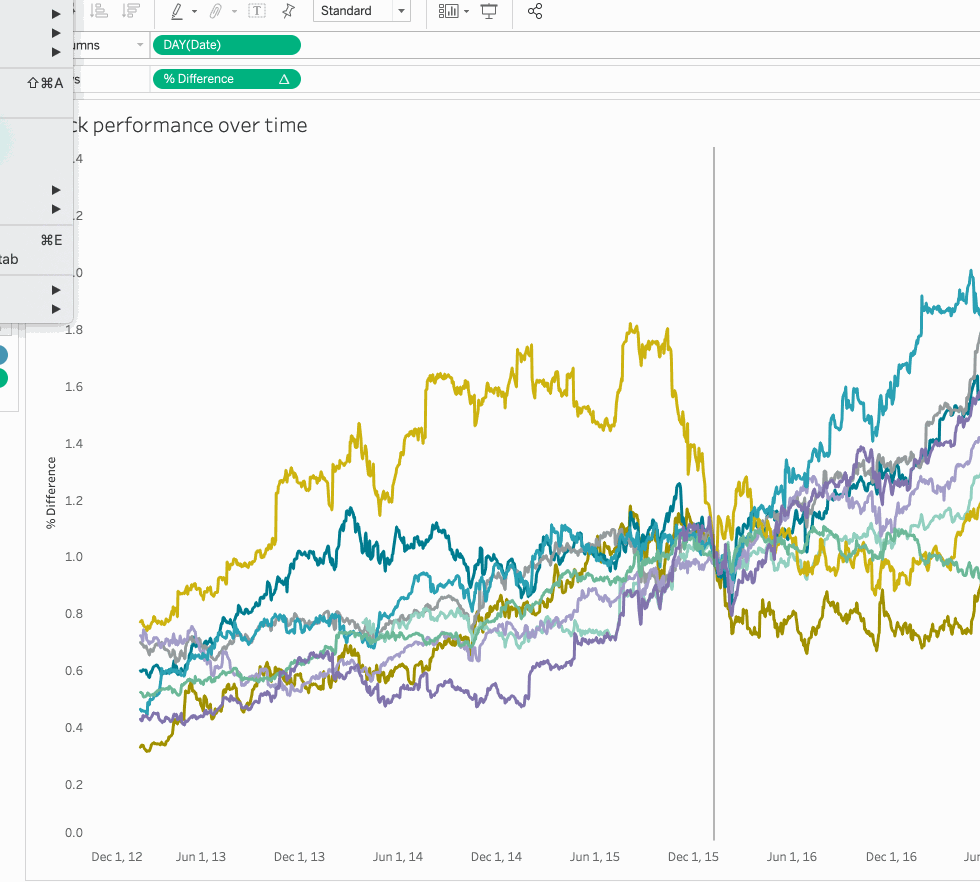This screenshot has width=980, height=882.
Task: Select the DAY(Date) pill on Columns
Action: point(226,45)
